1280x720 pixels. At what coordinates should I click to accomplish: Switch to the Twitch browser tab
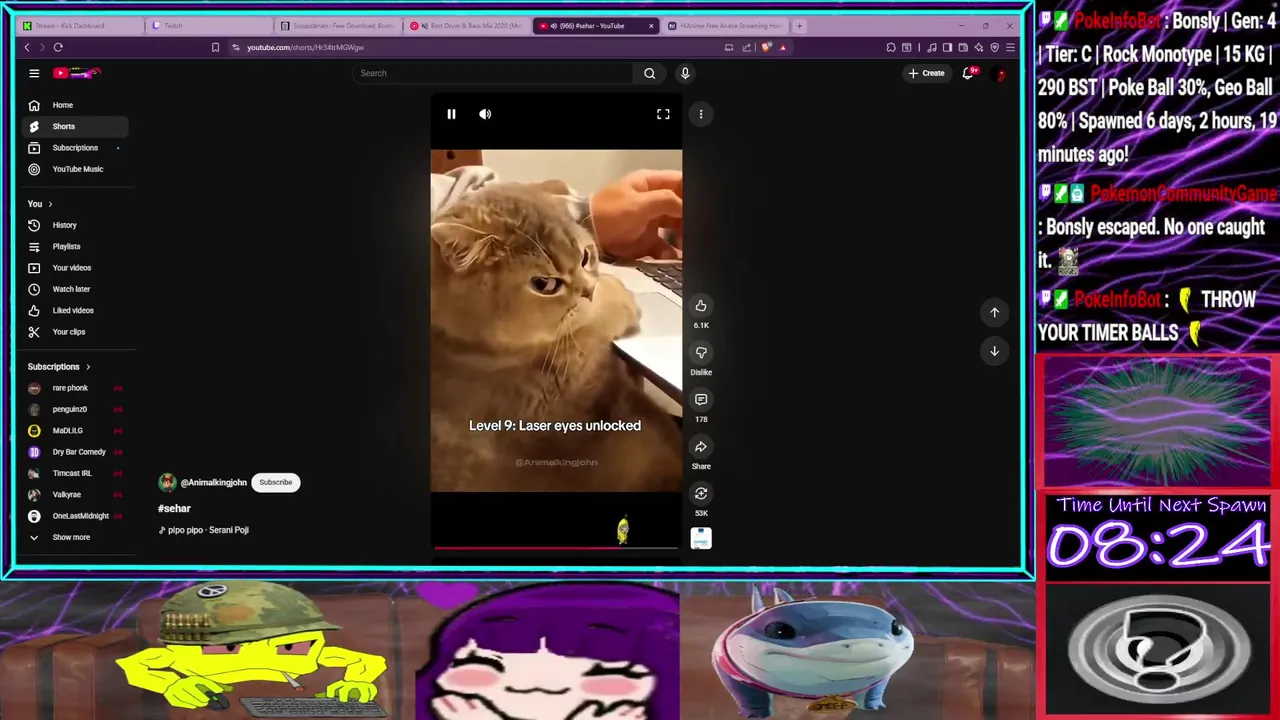(208, 26)
